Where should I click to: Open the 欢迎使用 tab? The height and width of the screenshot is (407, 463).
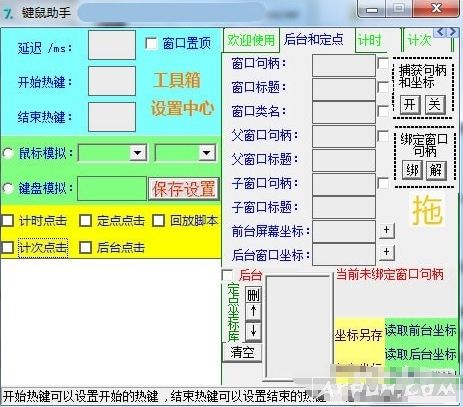tap(251, 41)
